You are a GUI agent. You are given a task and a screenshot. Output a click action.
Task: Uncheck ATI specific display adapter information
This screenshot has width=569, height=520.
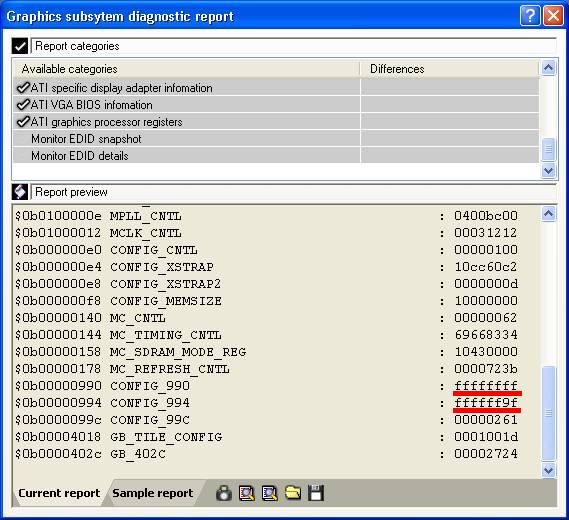23,87
